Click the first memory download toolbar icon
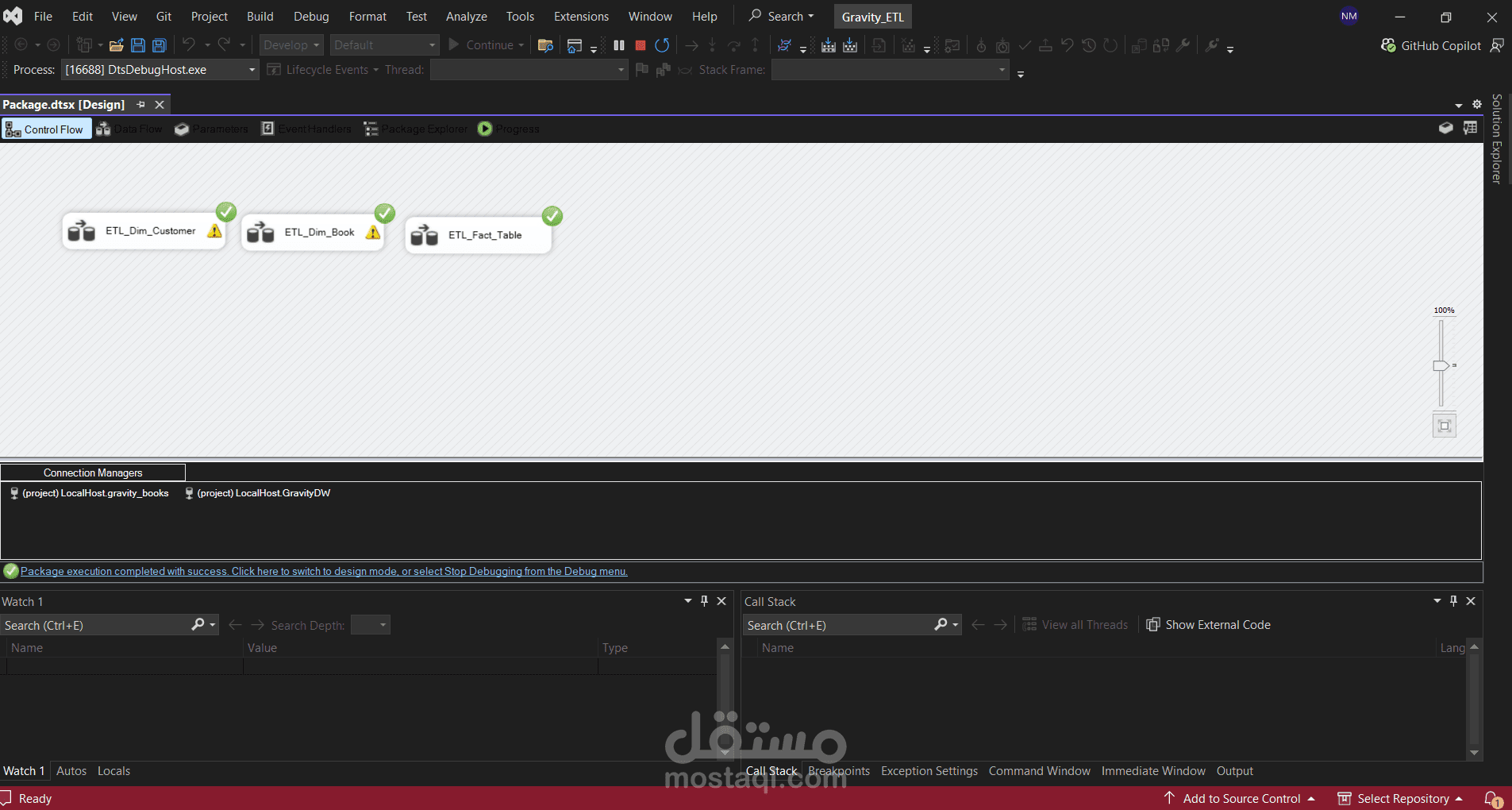The image size is (1512, 810). tap(829, 45)
